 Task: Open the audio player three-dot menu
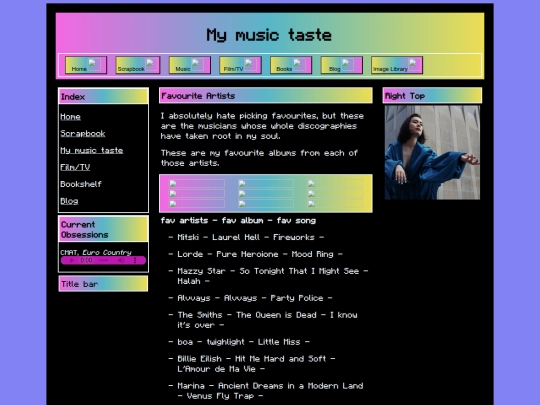(135, 260)
